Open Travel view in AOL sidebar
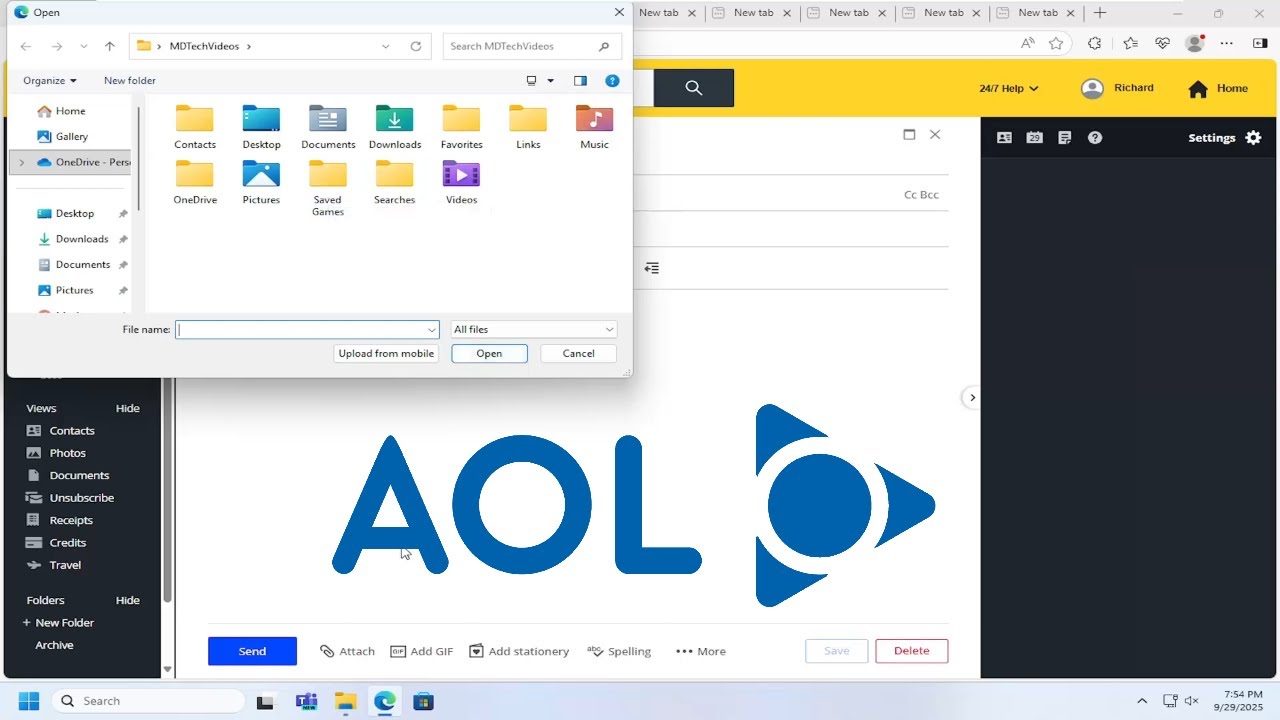1280x720 pixels. (x=65, y=565)
